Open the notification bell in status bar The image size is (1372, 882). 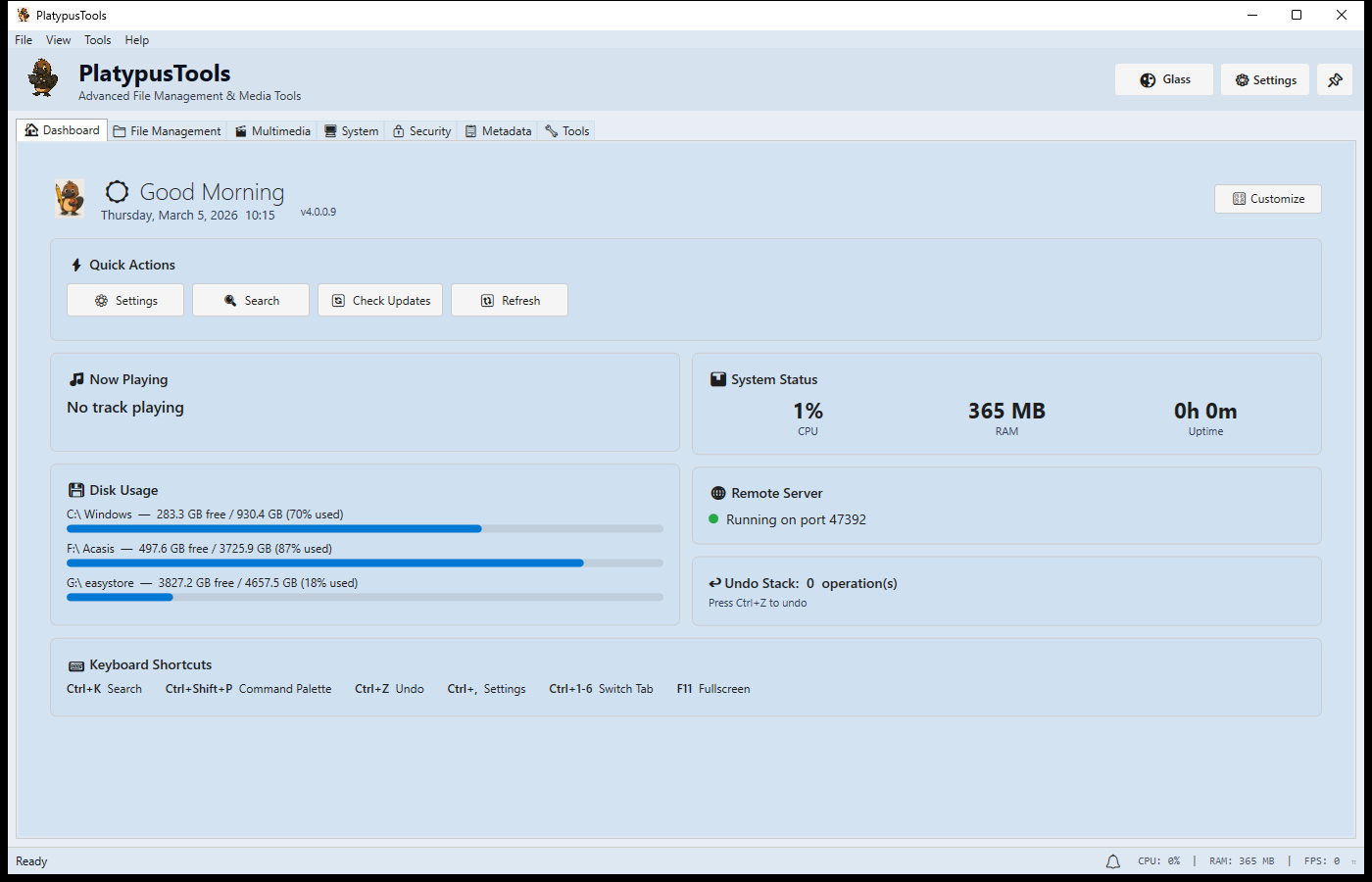(x=1112, y=861)
